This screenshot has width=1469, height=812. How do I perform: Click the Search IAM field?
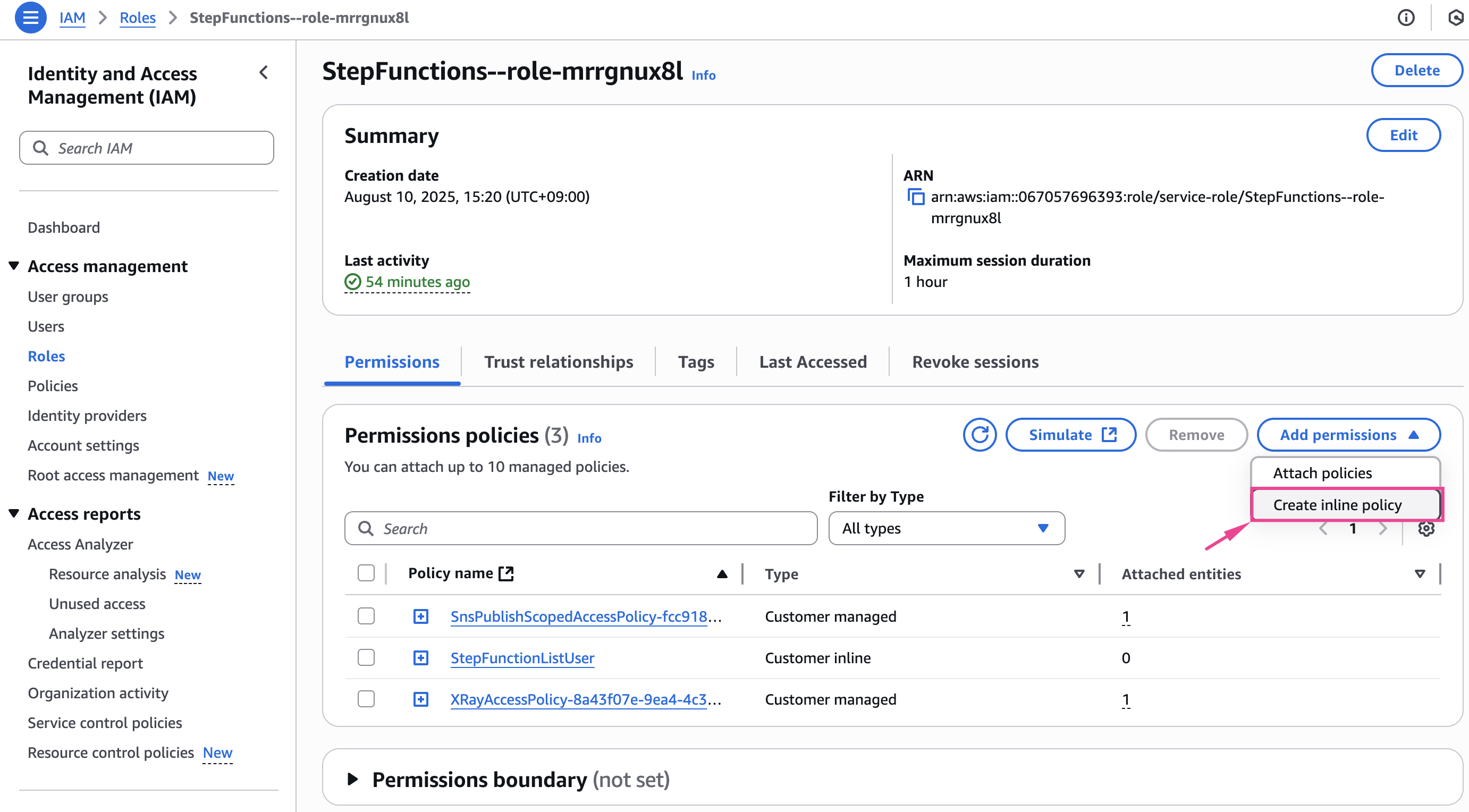[147, 148]
